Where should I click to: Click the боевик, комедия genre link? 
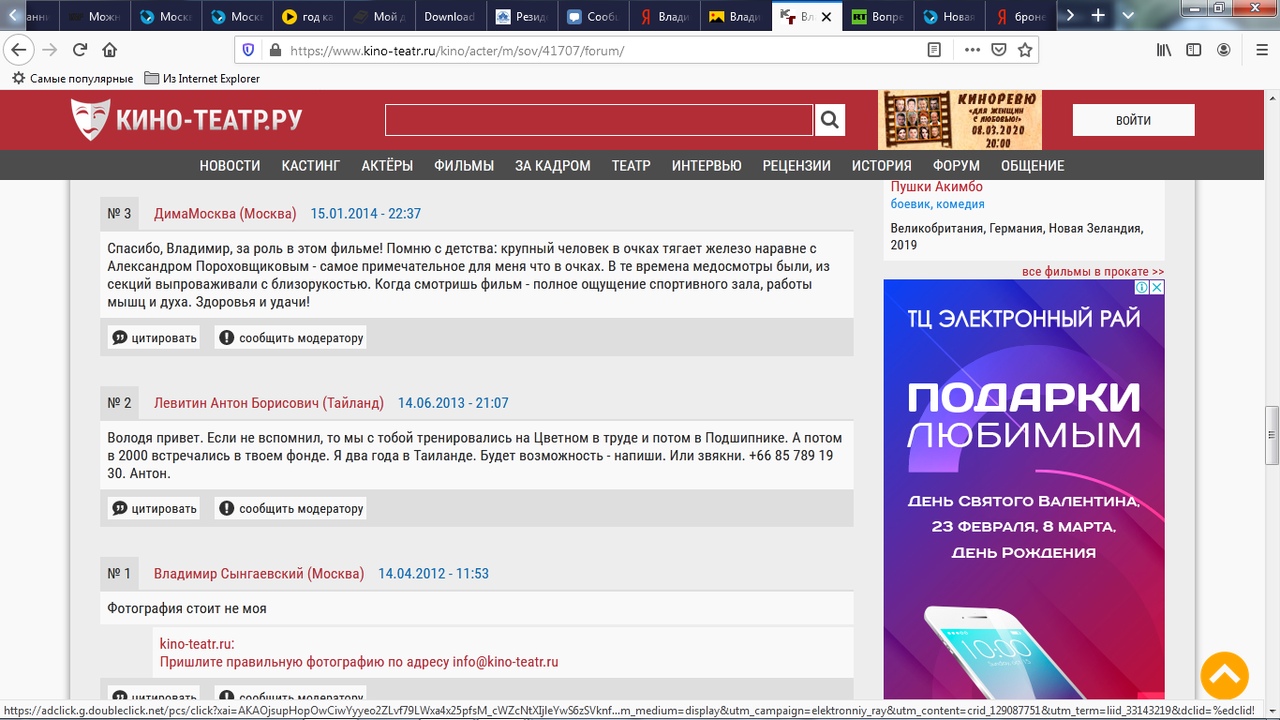pyautogui.click(x=937, y=204)
